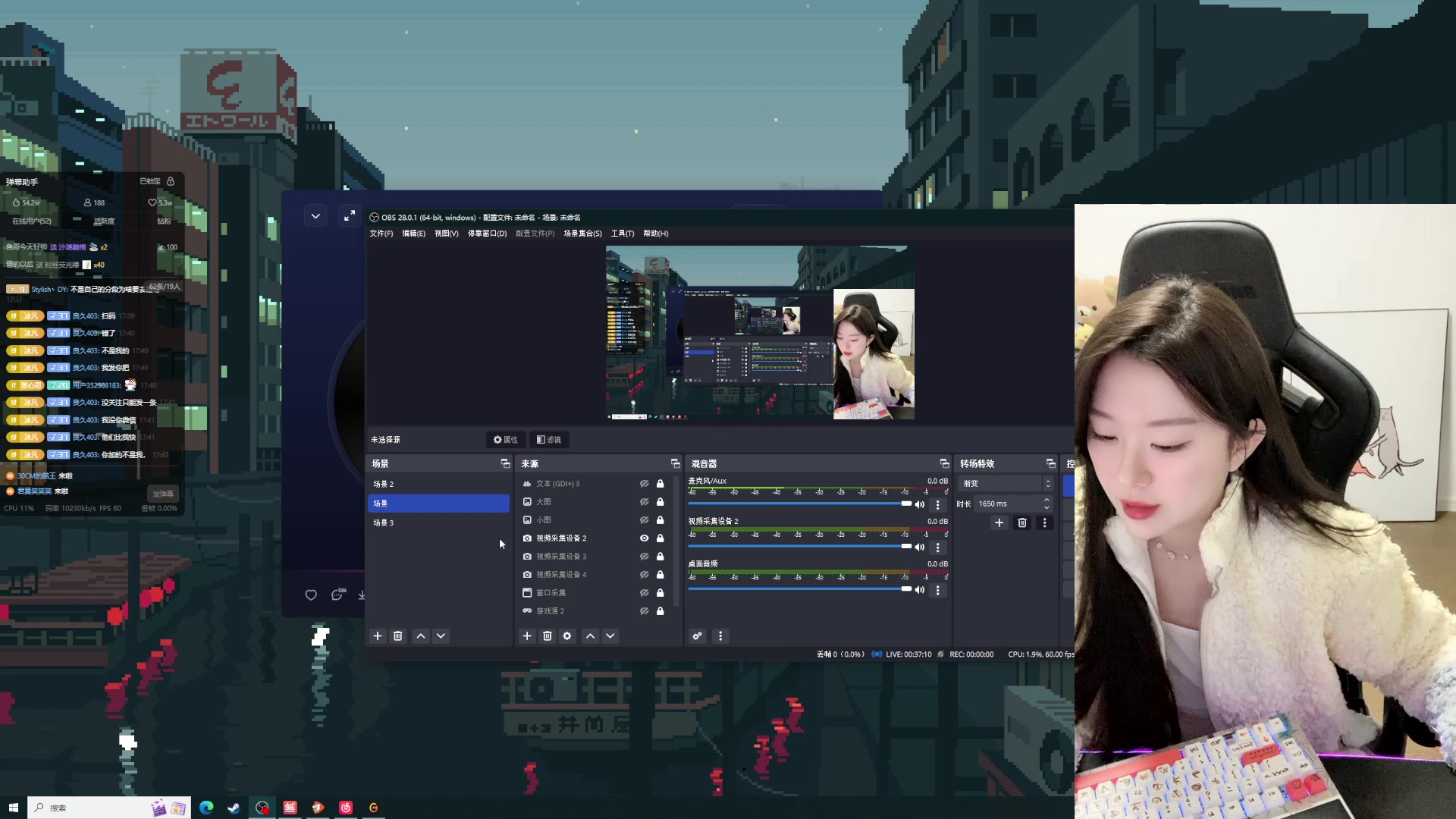
Task: Move the scene up in the list
Action: point(421,636)
